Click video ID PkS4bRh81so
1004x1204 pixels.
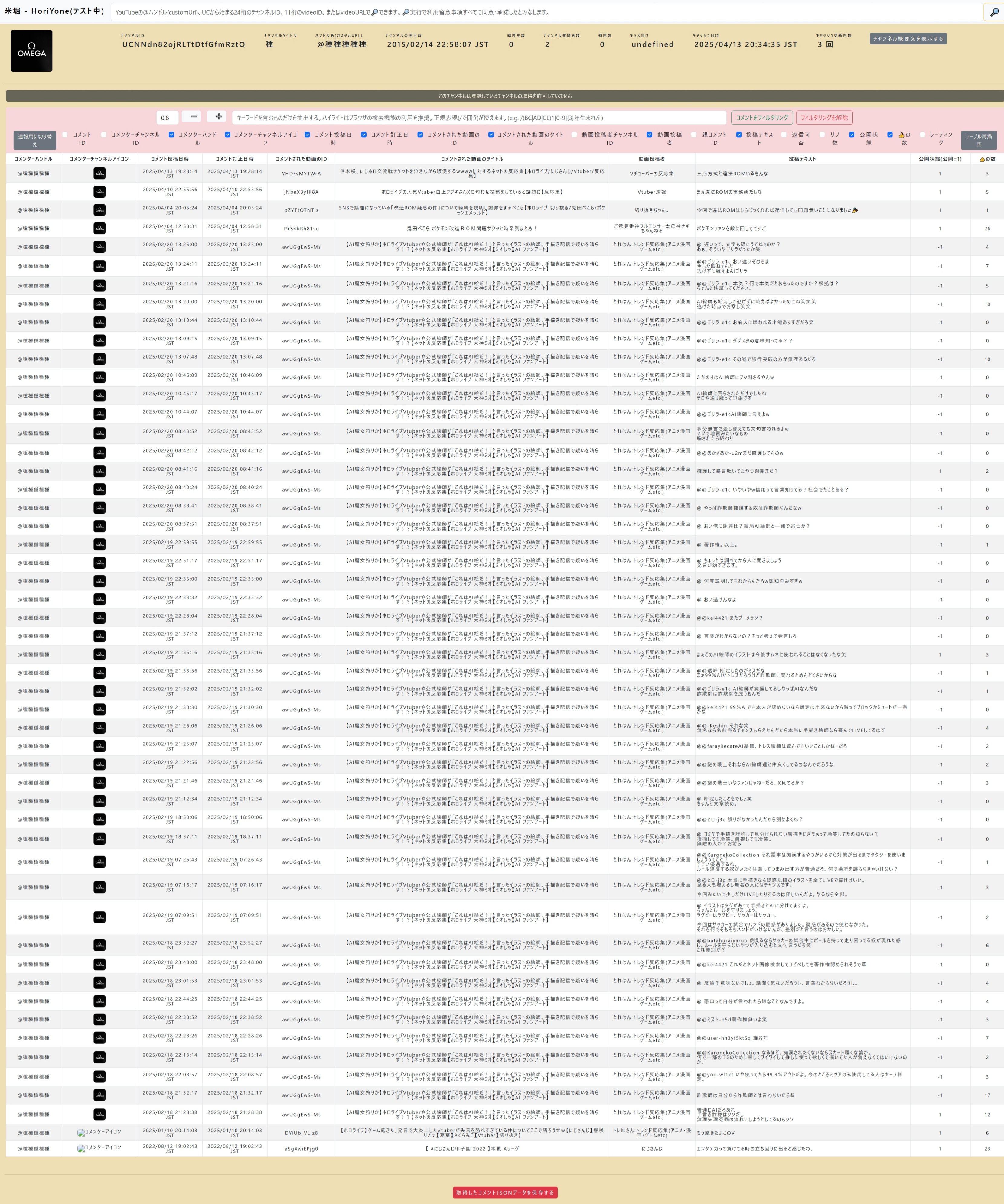(x=301, y=228)
